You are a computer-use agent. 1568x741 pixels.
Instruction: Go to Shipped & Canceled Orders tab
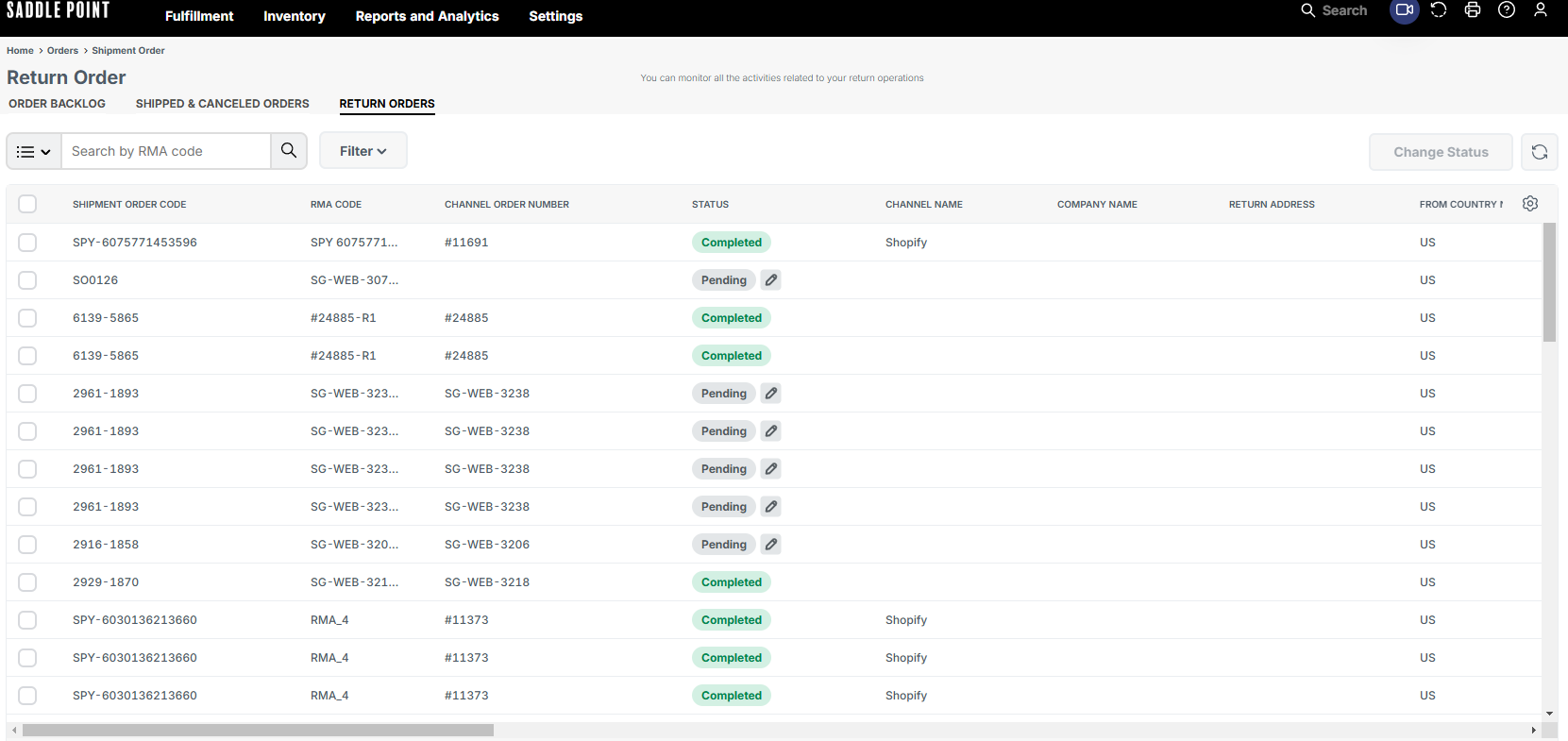222,104
